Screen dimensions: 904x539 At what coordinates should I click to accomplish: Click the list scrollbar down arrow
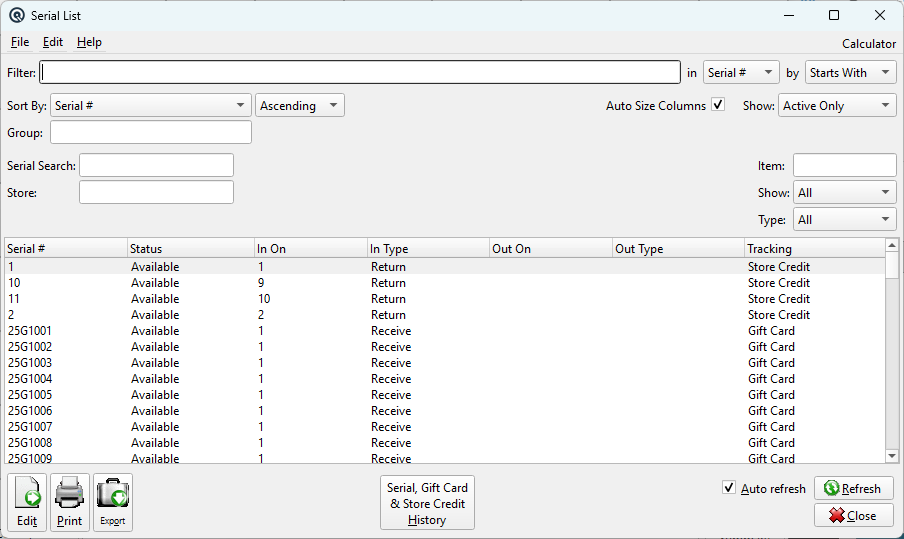[892, 456]
